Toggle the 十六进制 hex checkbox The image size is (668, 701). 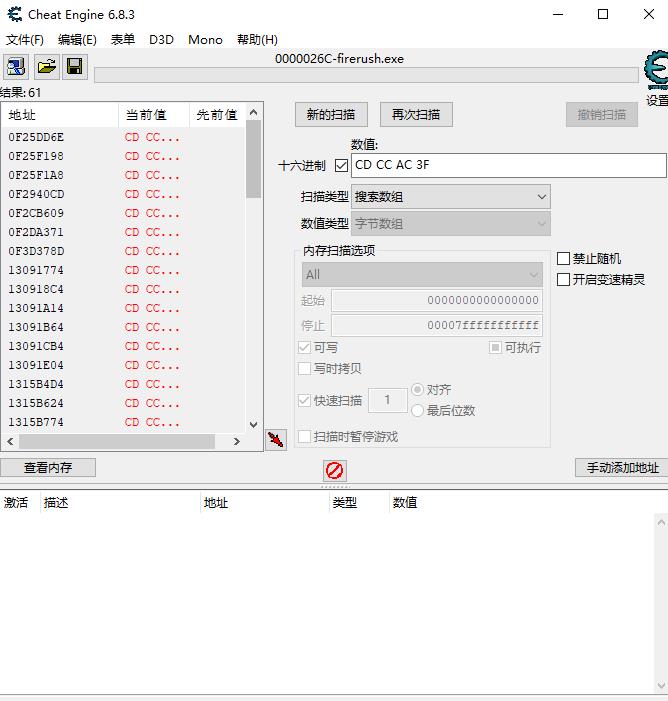pyautogui.click(x=341, y=165)
